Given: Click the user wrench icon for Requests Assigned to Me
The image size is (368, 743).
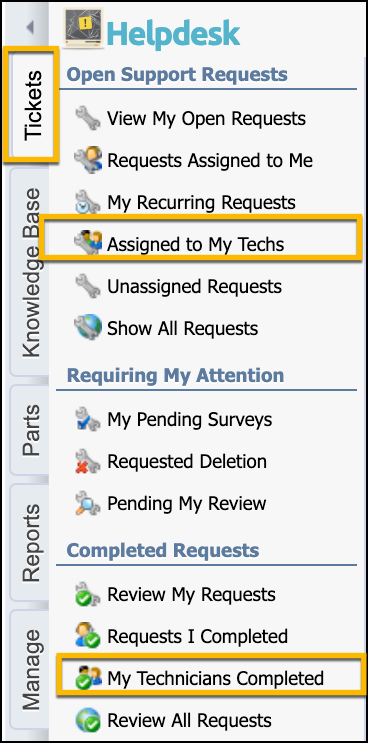Looking at the screenshot, I should [x=88, y=160].
